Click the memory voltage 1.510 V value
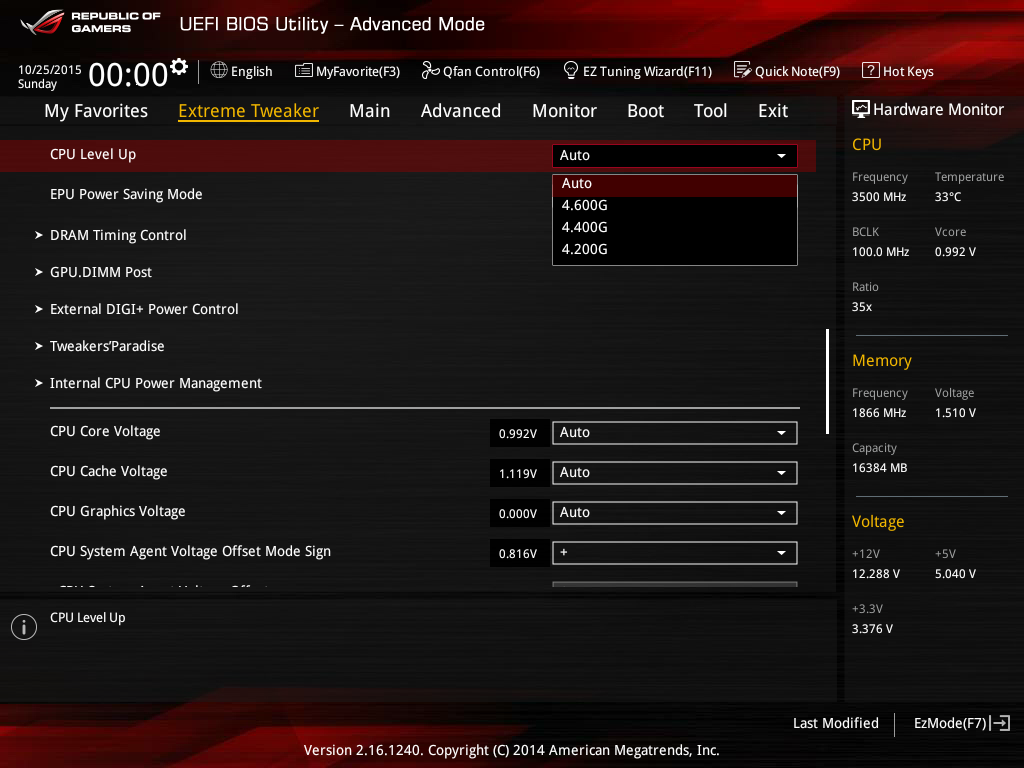Viewport: 1024px width, 768px height. tap(955, 413)
